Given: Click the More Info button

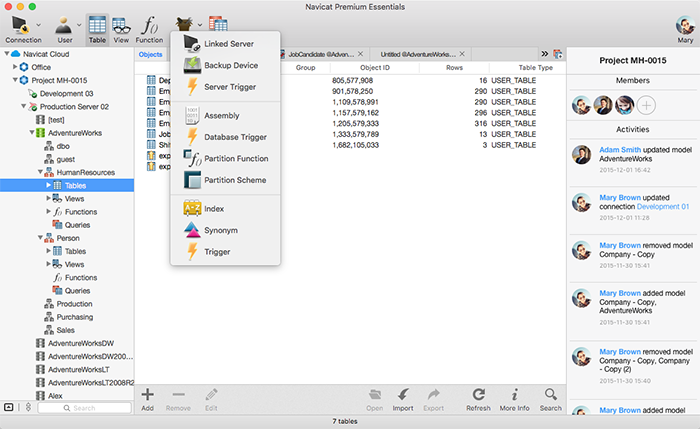Looking at the screenshot, I should click(x=514, y=400).
